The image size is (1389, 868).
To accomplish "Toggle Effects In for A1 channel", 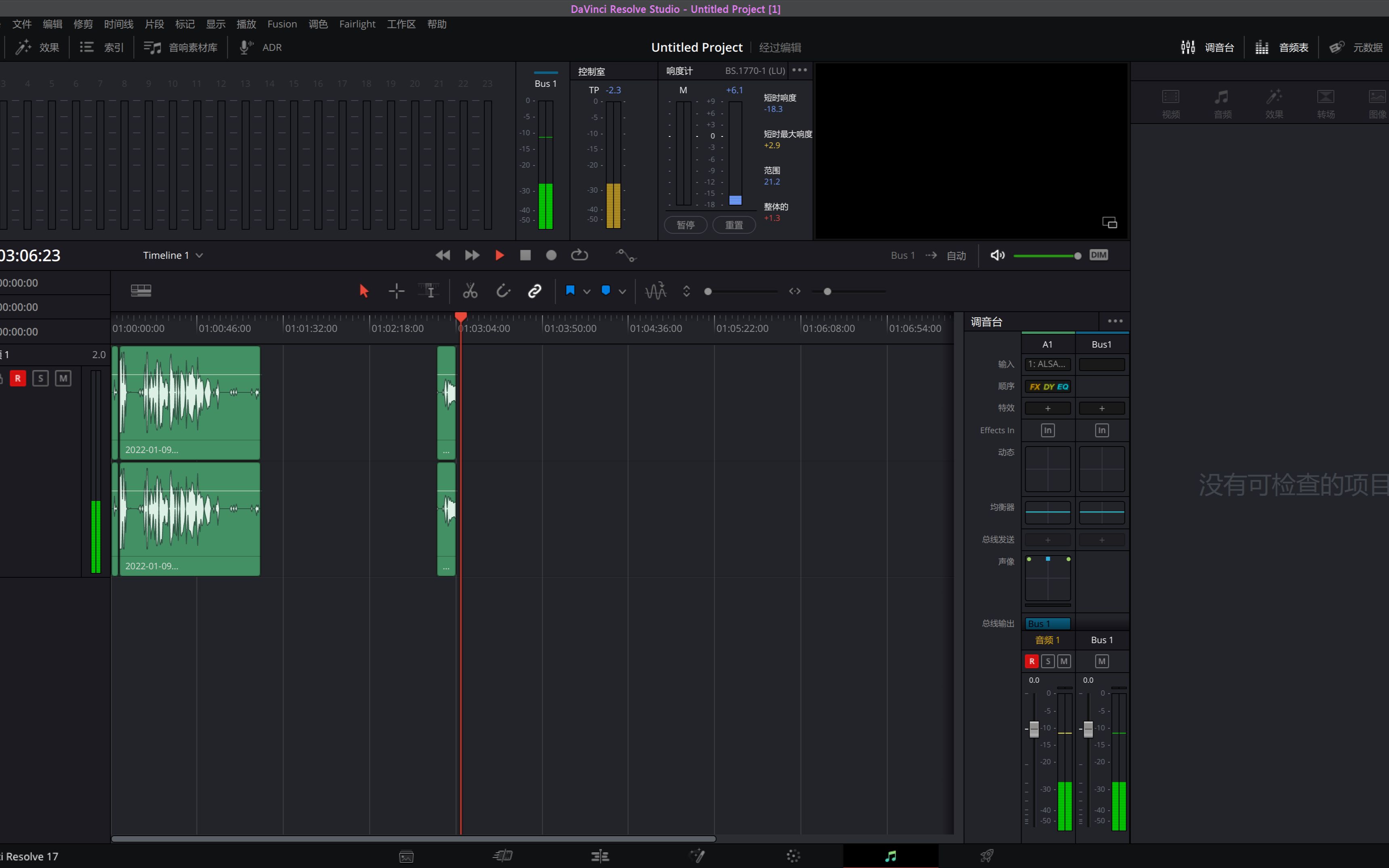I will click(x=1047, y=430).
